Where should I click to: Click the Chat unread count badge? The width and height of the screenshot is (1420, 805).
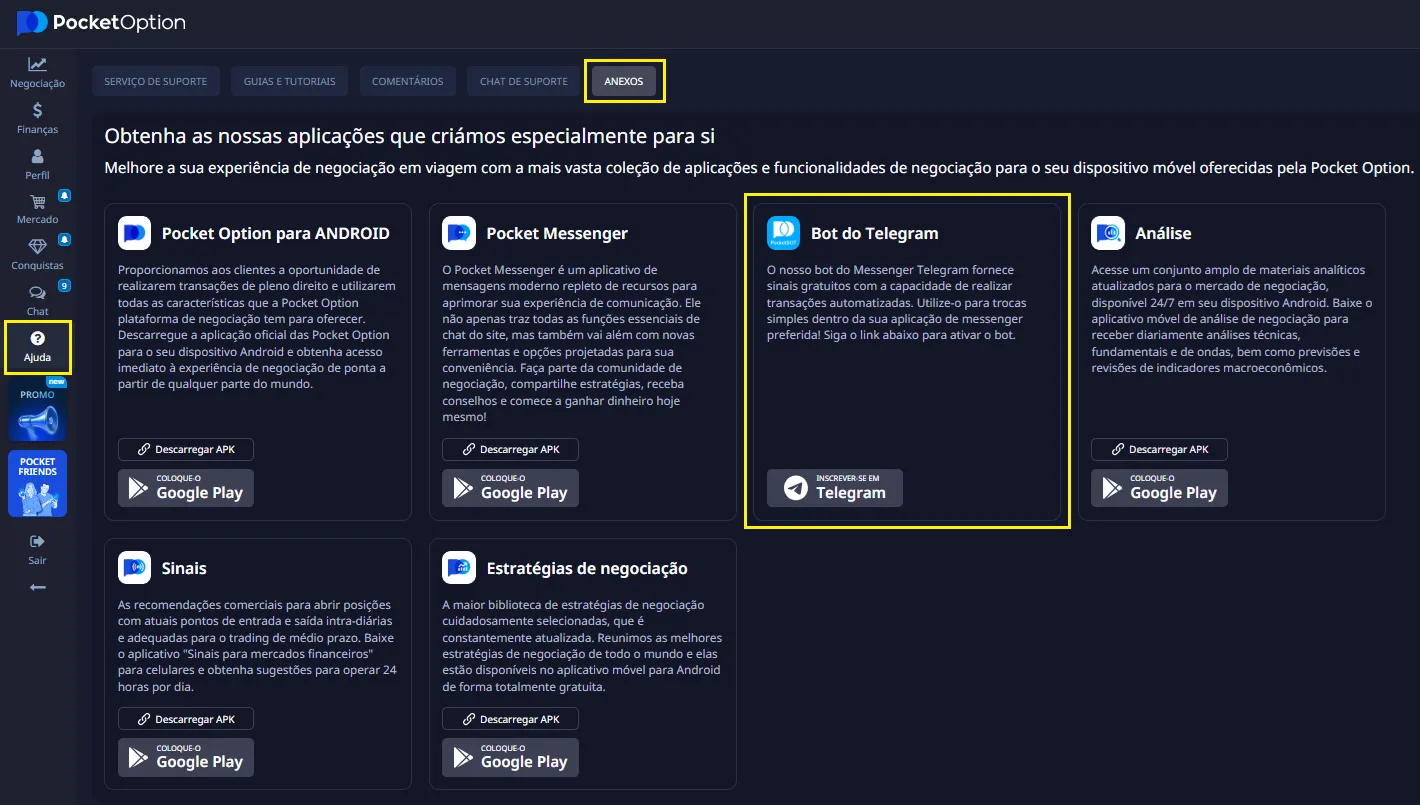point(64,286)
